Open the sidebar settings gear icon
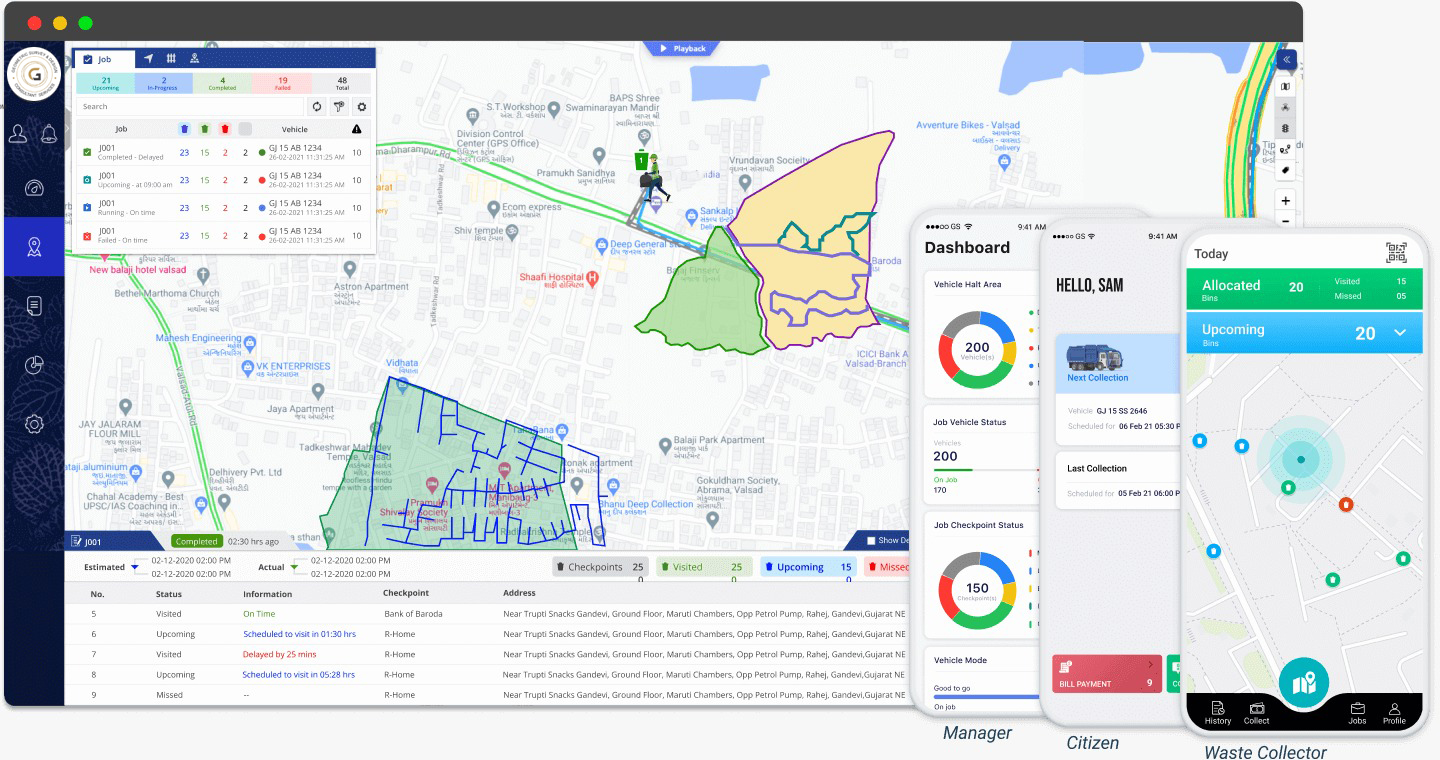 (34, 424)
